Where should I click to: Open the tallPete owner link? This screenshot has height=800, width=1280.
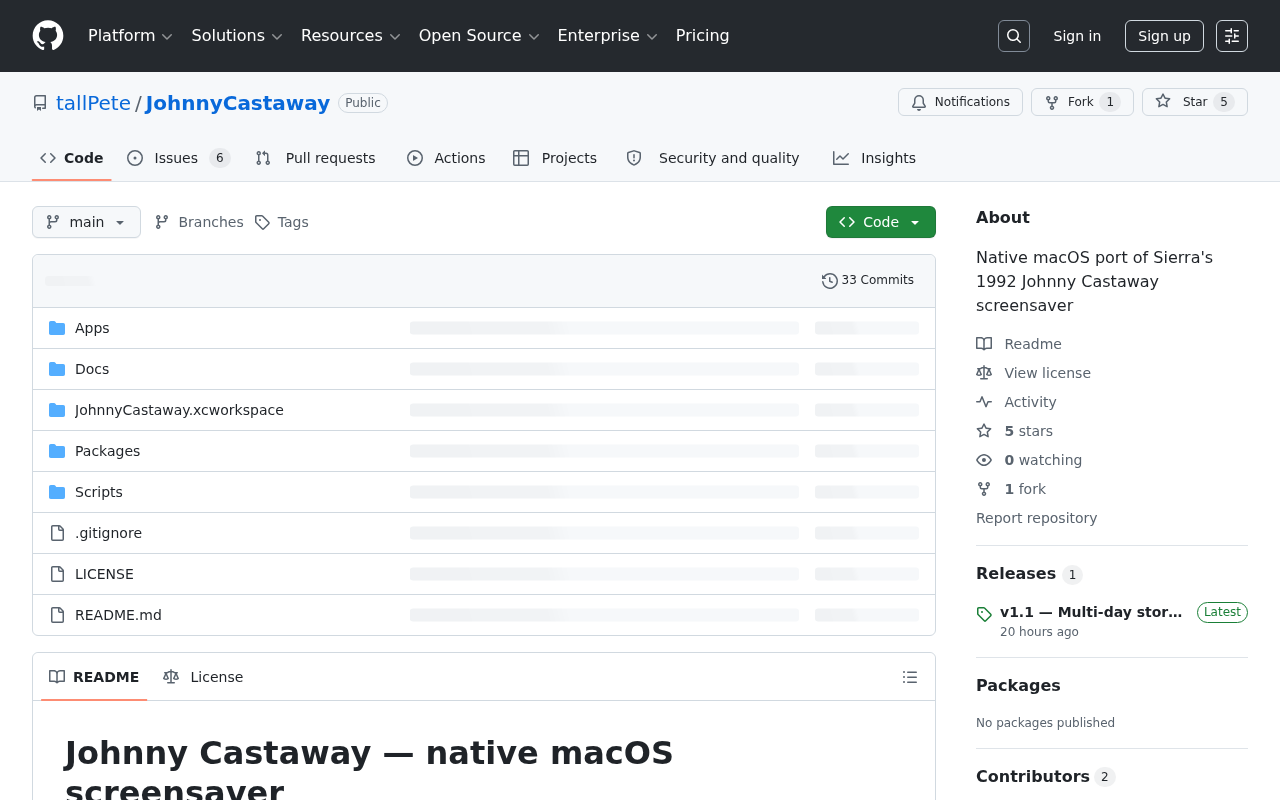93,103
